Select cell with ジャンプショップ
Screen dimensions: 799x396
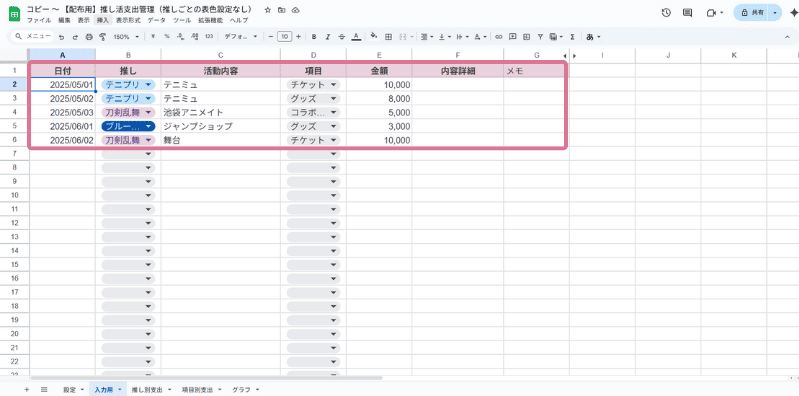[x=221, y=126]
